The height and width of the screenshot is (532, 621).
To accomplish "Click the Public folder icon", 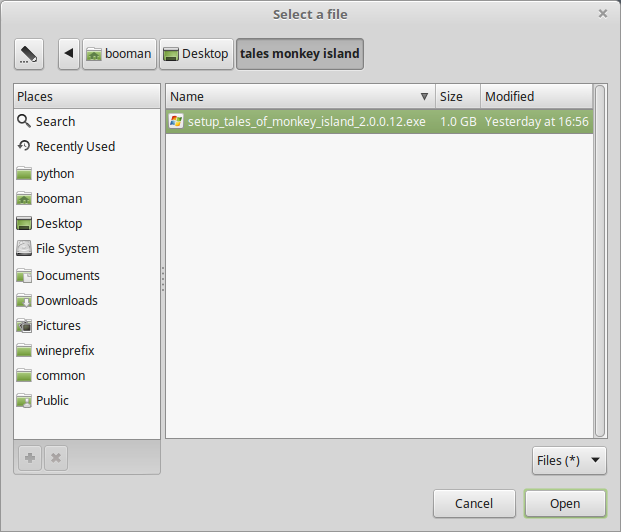I will 24,400.
